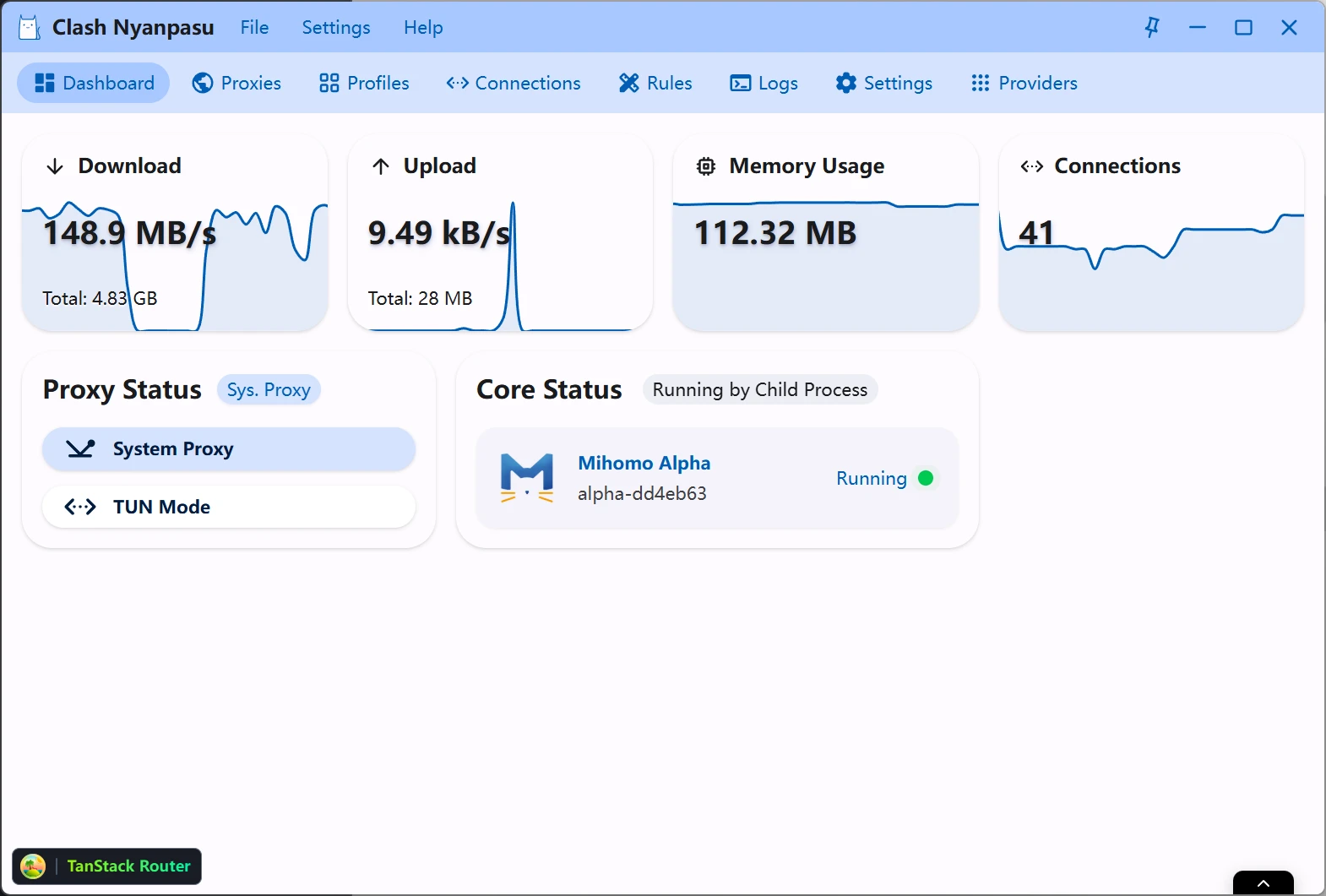Click the Mihomo Alpha core logo

point(527,478)
